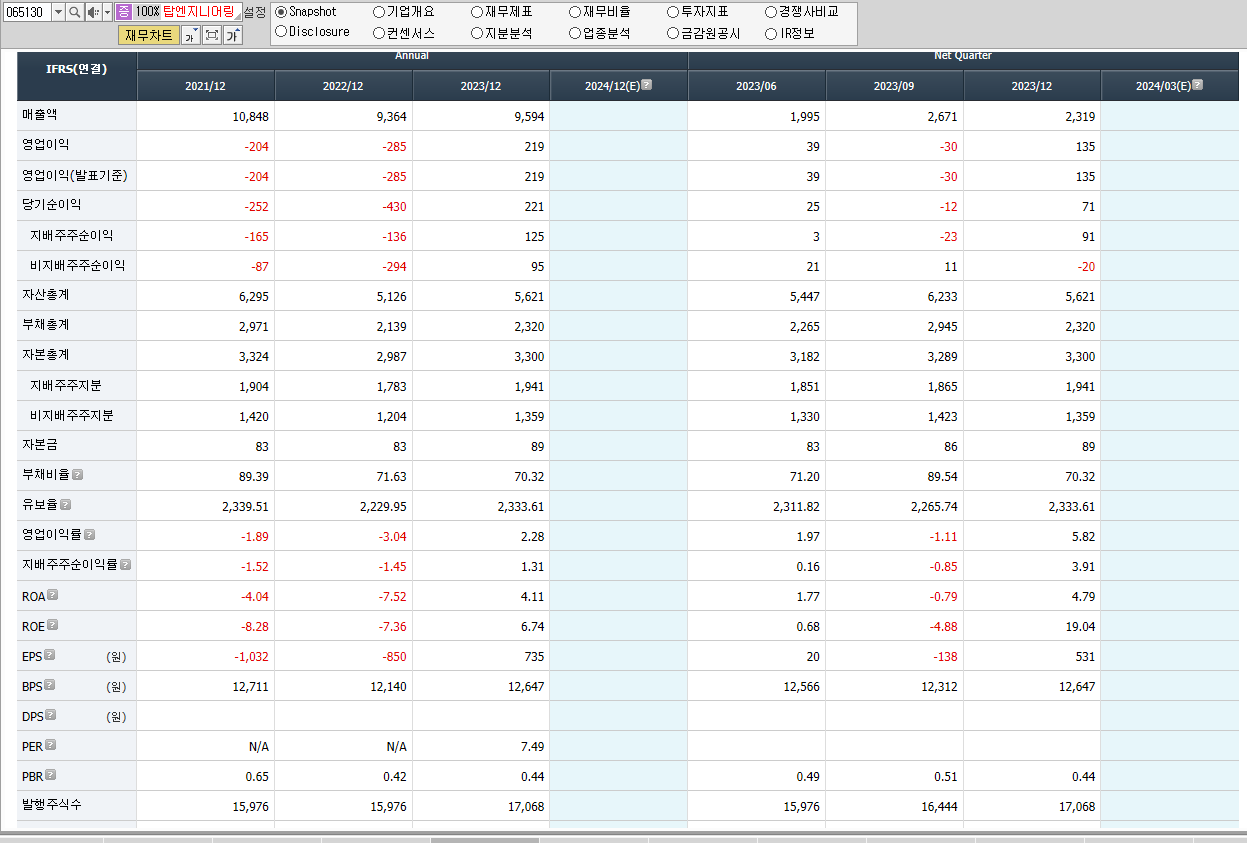Click the 당기순이익 row label
The height and width of the screenshot is (843, 1247).
click(52, 205)
